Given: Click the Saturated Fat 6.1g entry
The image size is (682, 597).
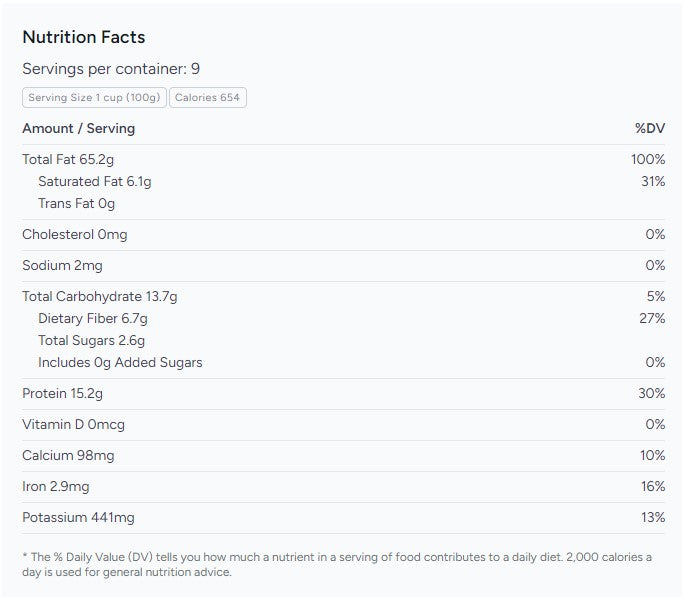Looking at the screenshot, I should pos(94,181).
